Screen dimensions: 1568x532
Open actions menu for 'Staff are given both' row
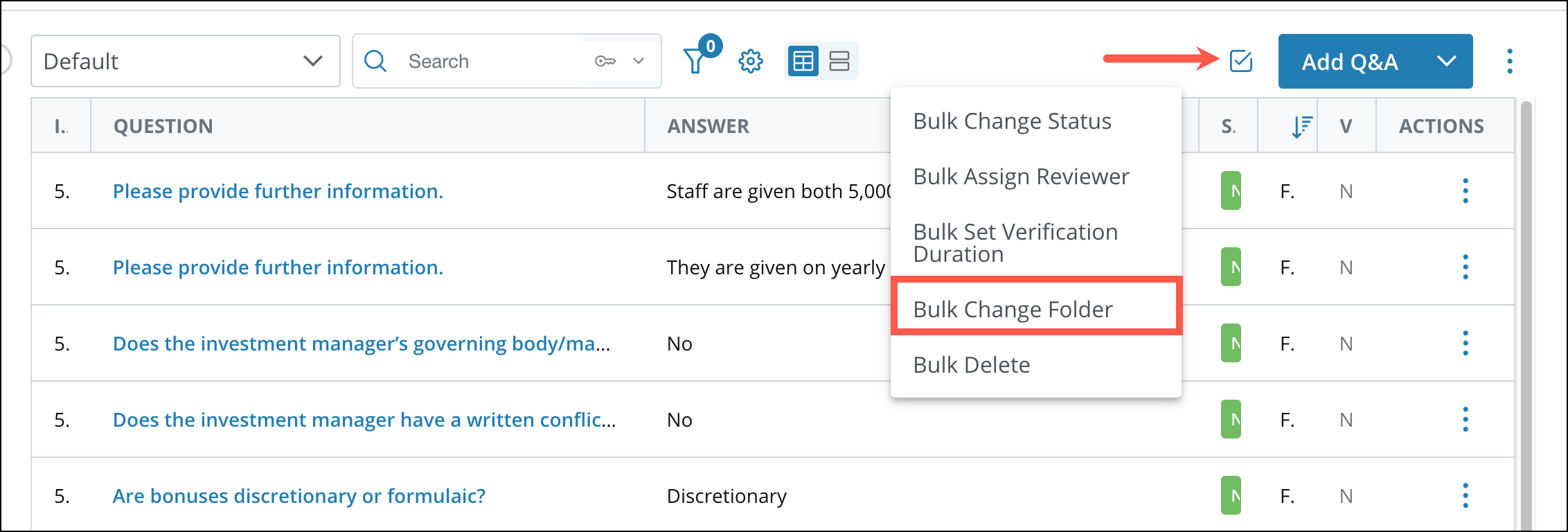click(x=1465, y=190)
